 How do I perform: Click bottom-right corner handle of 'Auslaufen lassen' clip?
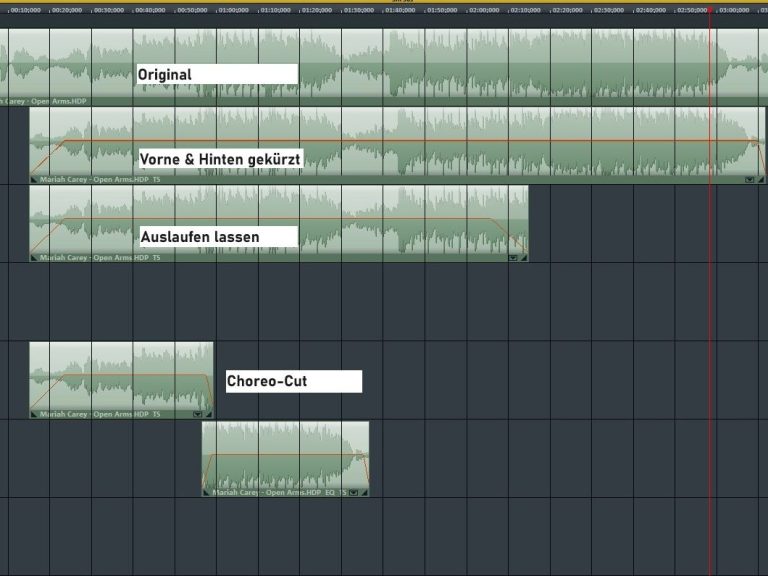[524, 258]
